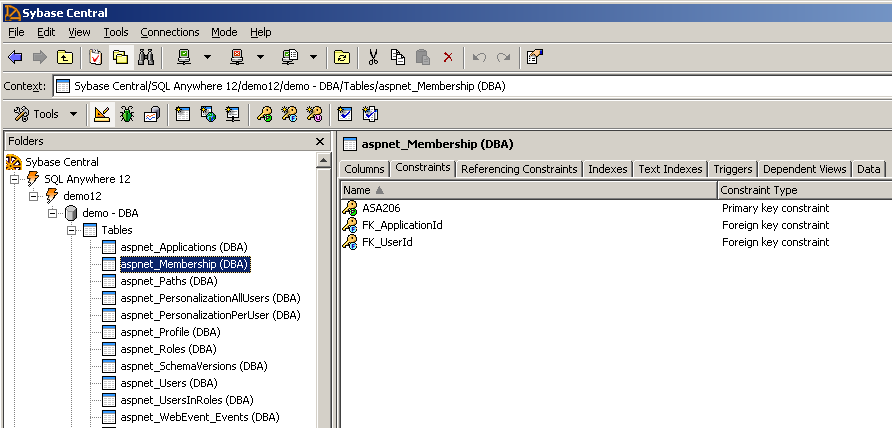The image size is (892, 428).
Task: Open the Tools menu in menu bar
Action: pyautogui.click(x=115, y=32)
